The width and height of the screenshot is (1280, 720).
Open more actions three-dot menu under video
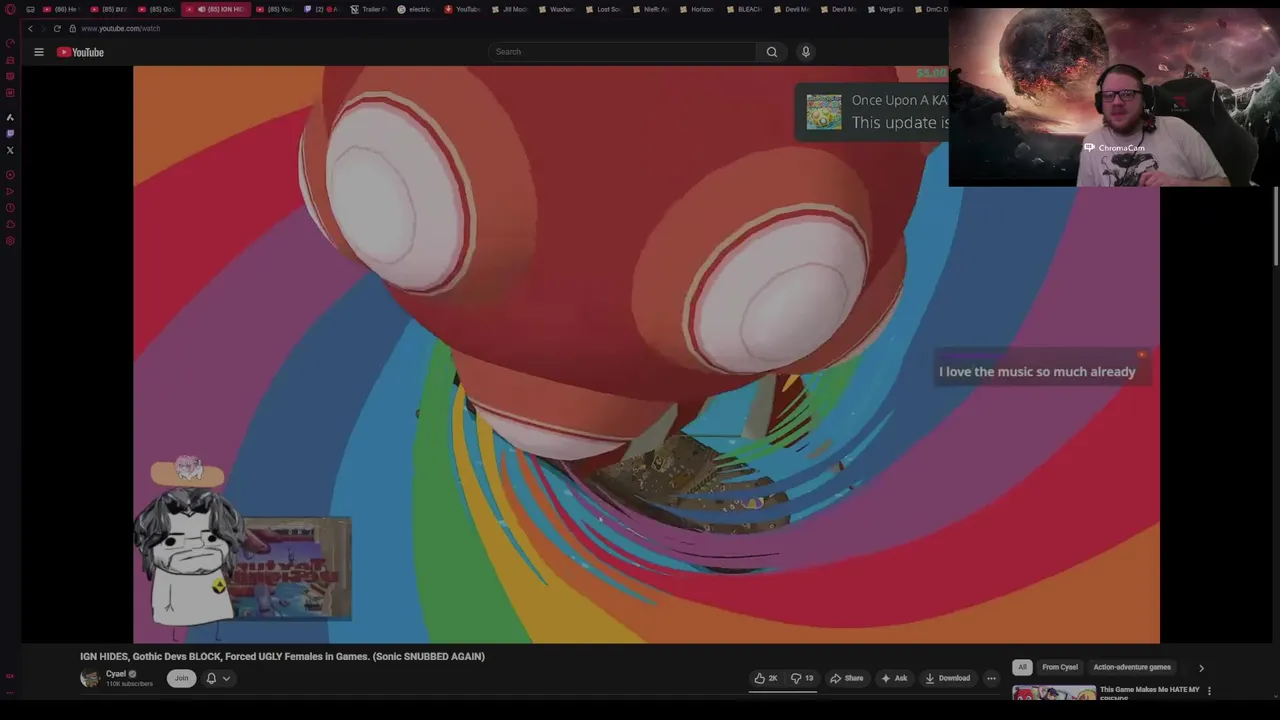click(x=991, y=678)
